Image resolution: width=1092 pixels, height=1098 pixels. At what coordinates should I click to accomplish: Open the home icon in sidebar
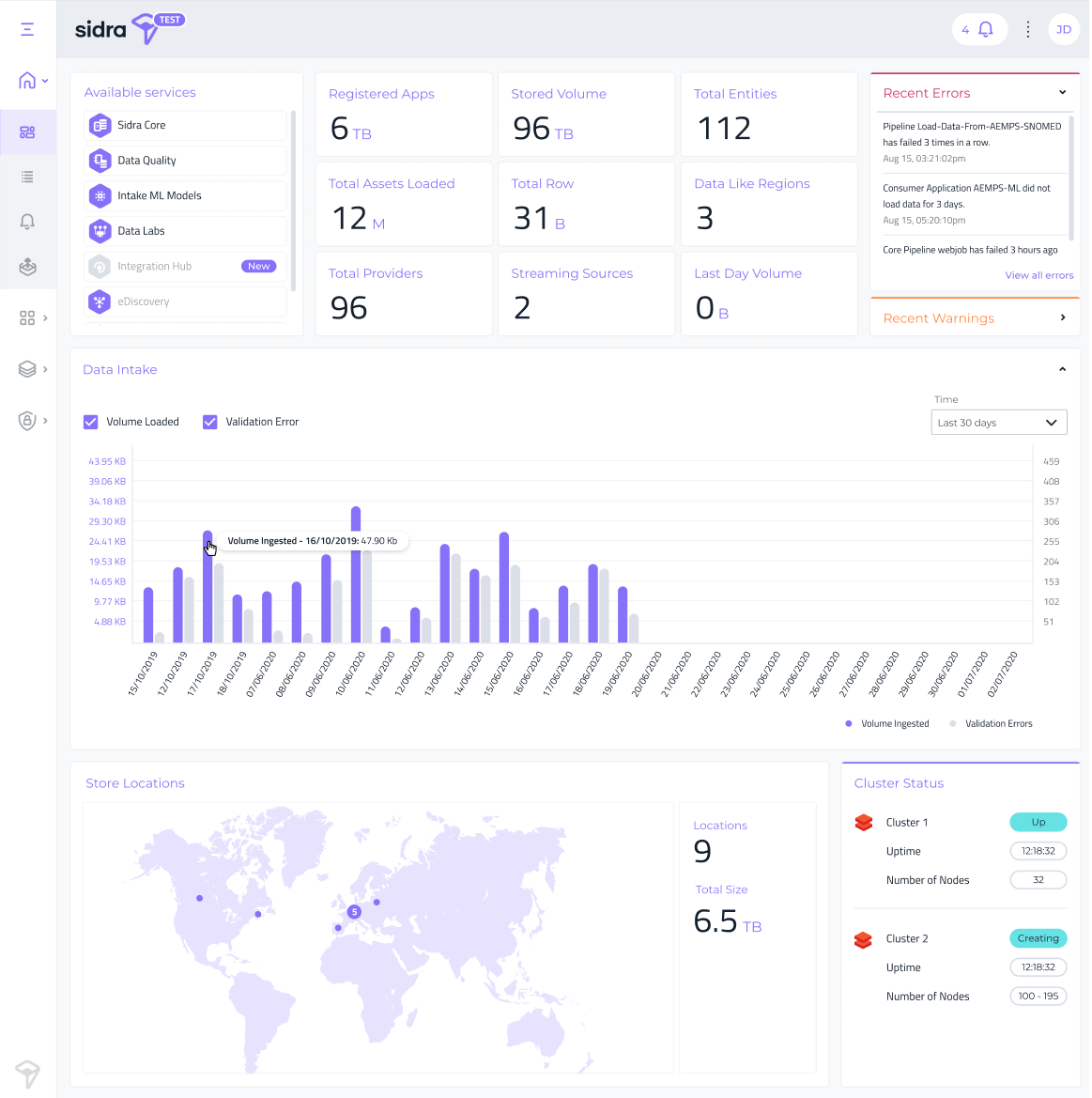[x=27, y=81]
